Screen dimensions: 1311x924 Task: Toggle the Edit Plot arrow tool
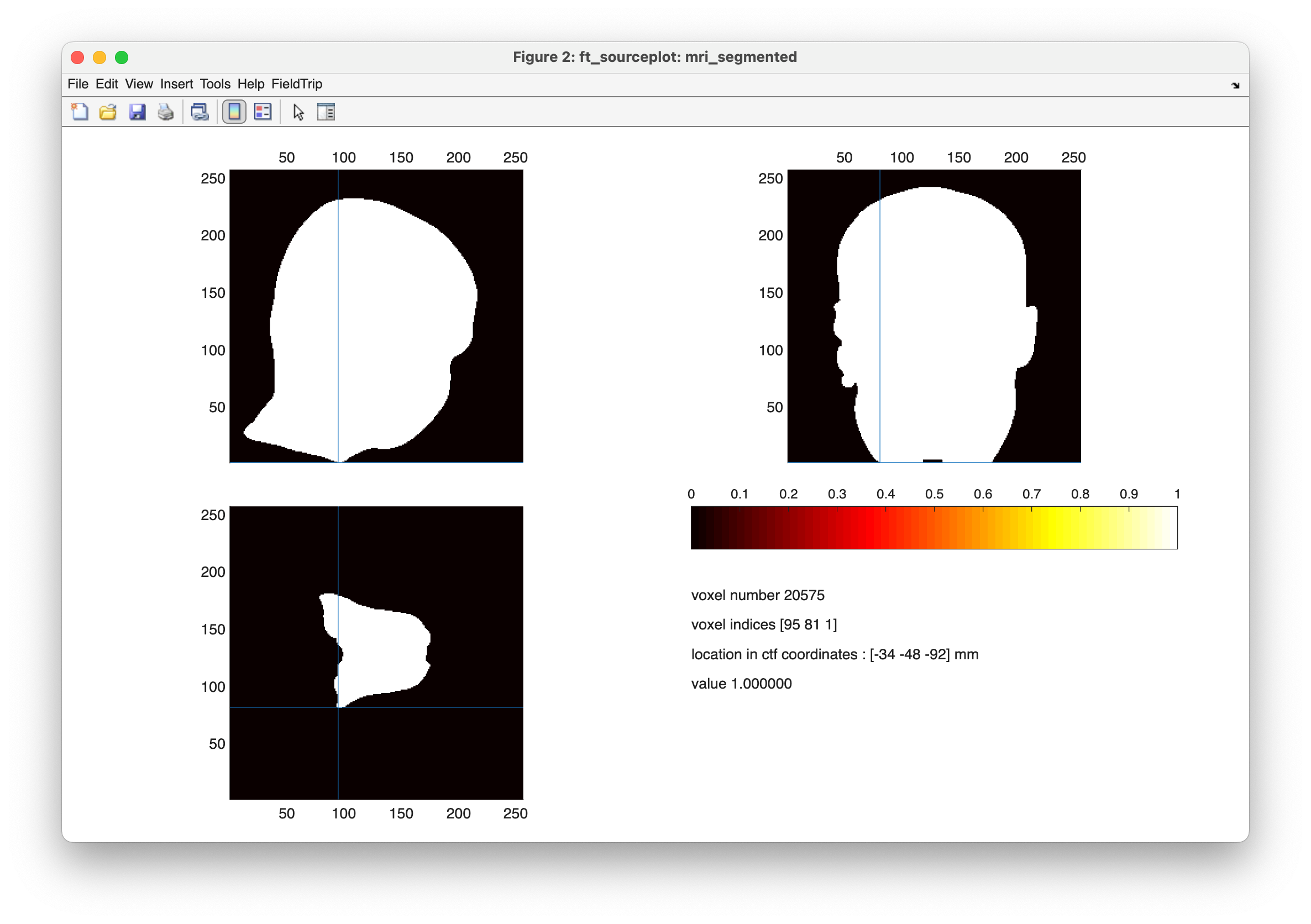point(298,112)
